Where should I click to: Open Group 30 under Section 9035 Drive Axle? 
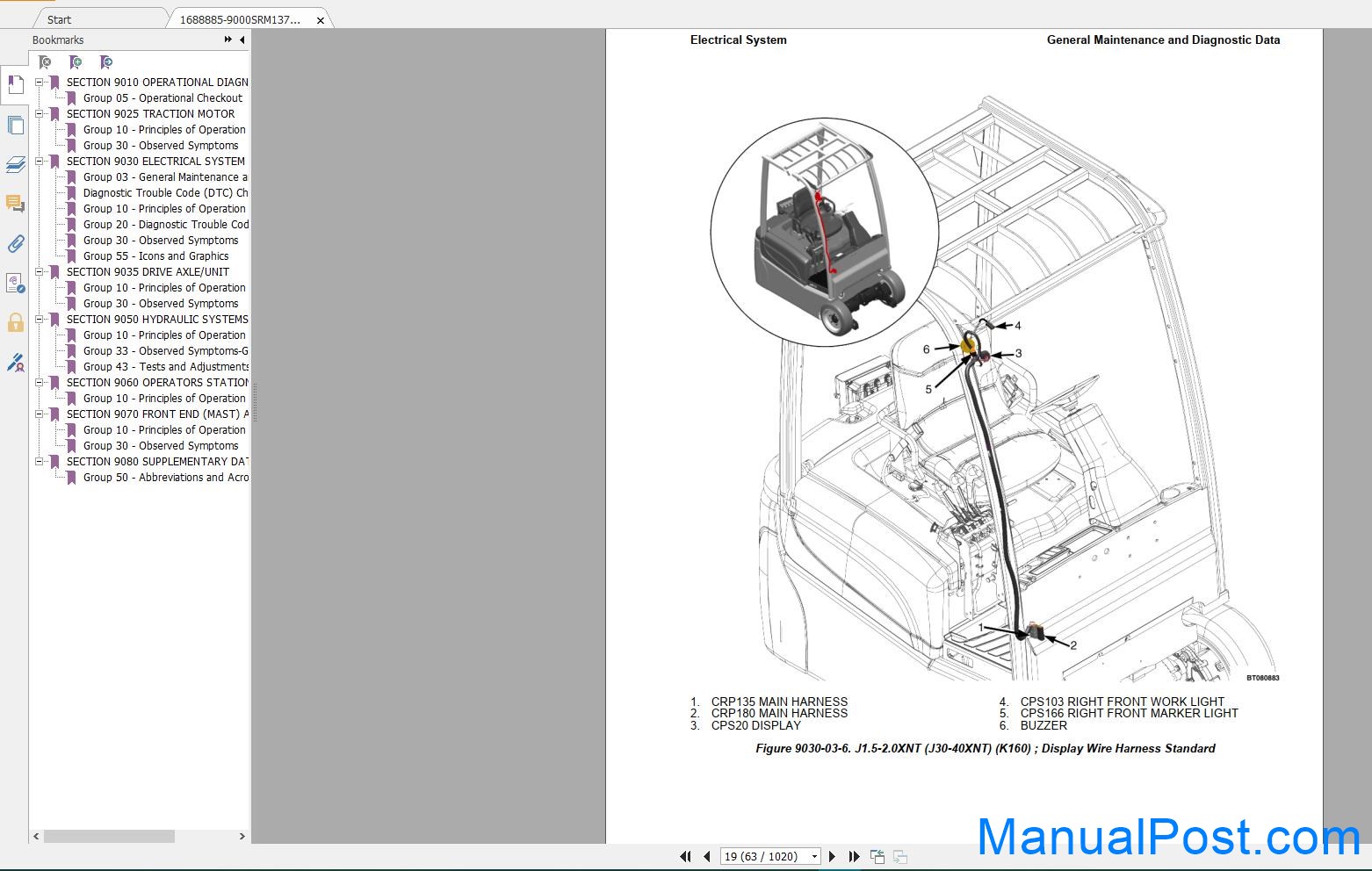(x=161, y=304)
